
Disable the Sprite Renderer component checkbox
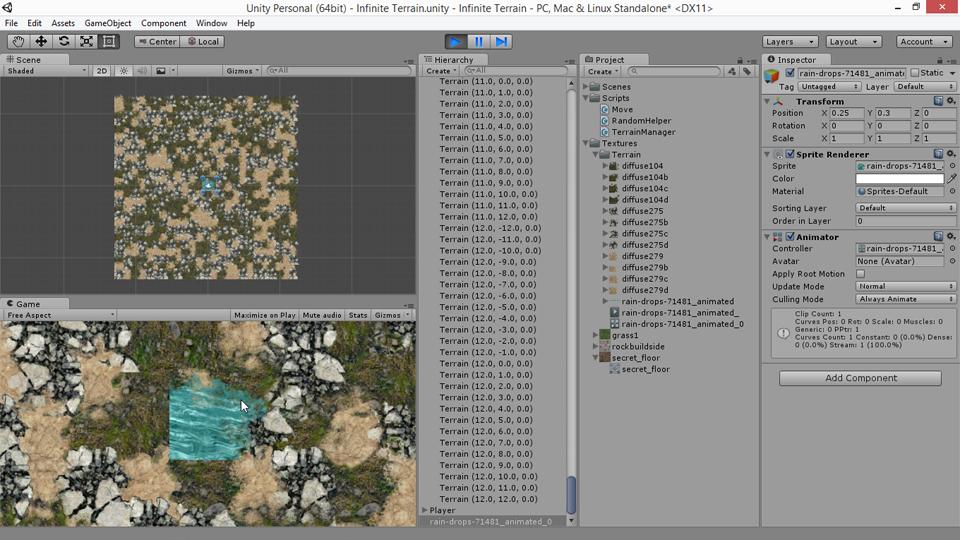790,154
